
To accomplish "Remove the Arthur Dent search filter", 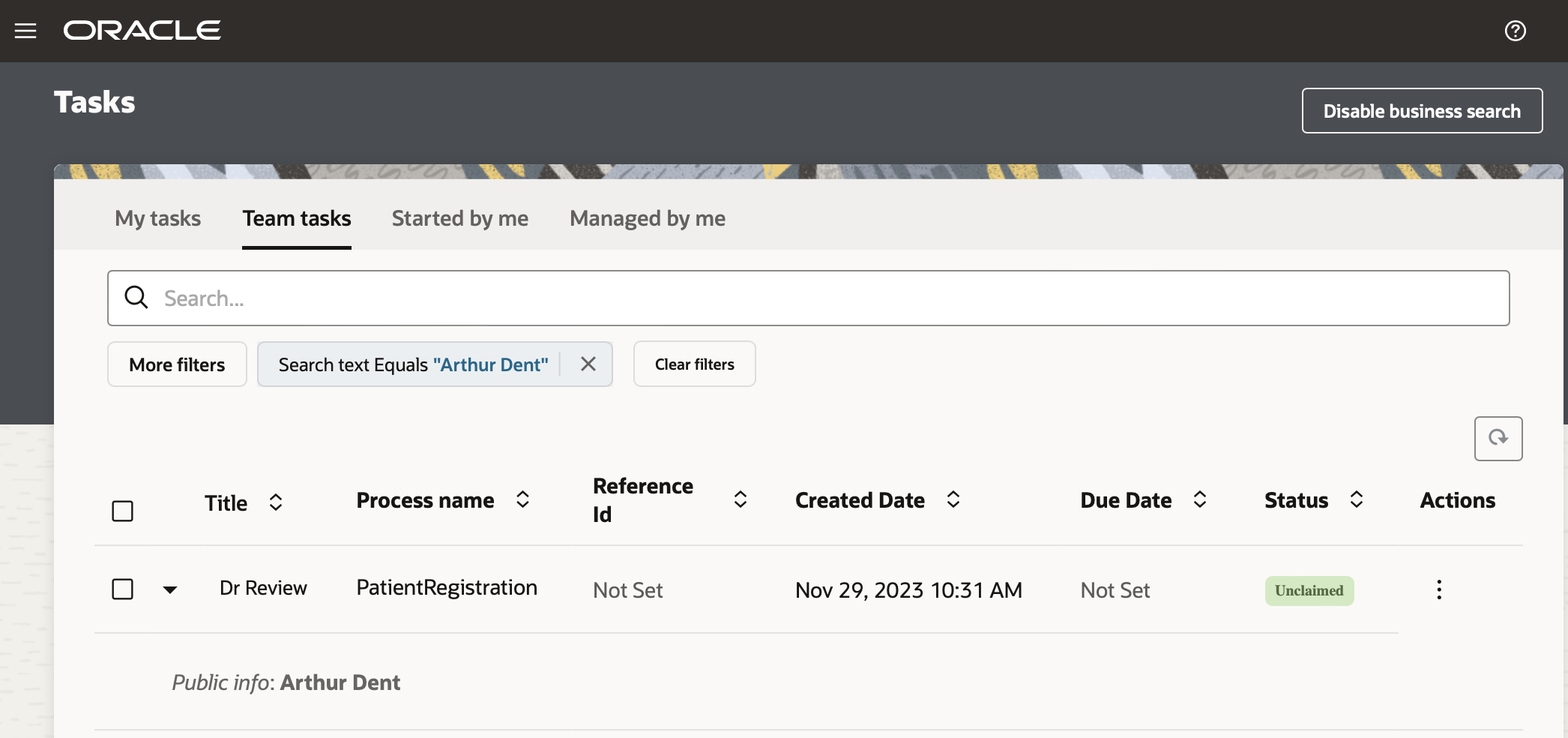I will tap(588, 364).
